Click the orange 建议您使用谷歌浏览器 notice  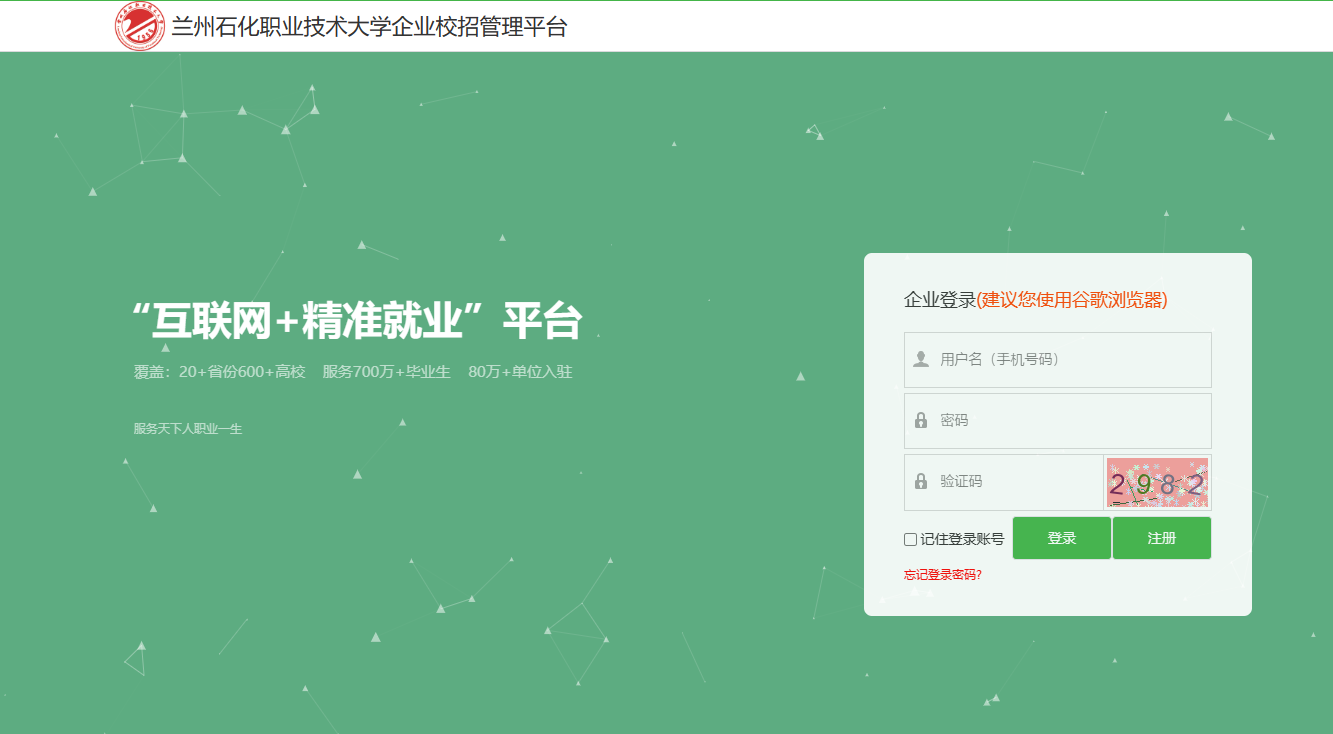[1071, 300]
